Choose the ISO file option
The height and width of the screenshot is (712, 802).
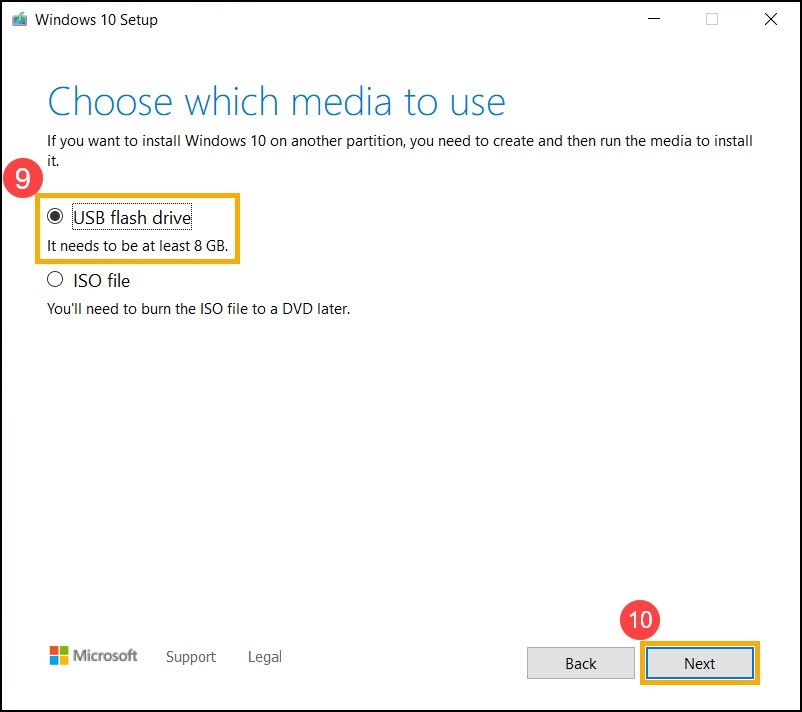tap(56, 280)
